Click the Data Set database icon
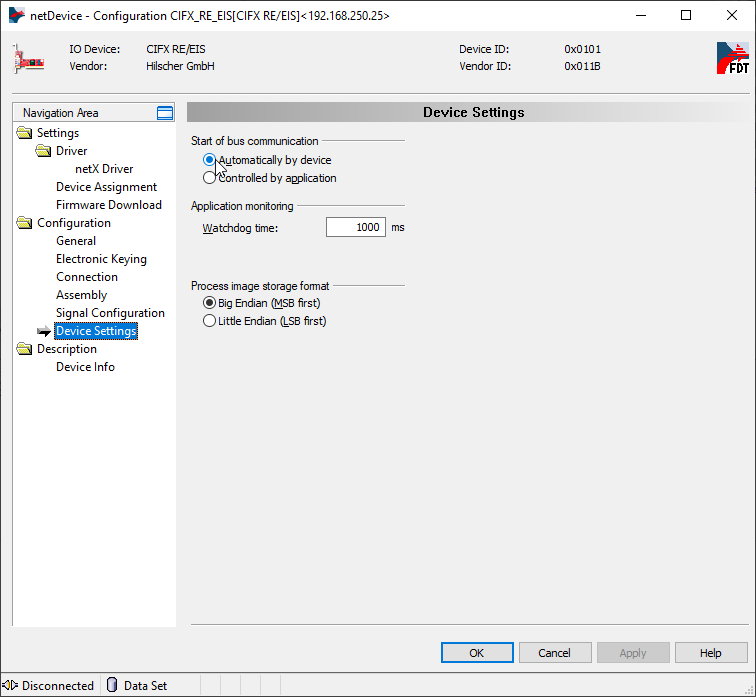This screenshot has height=697, width=756. [112, 685]
